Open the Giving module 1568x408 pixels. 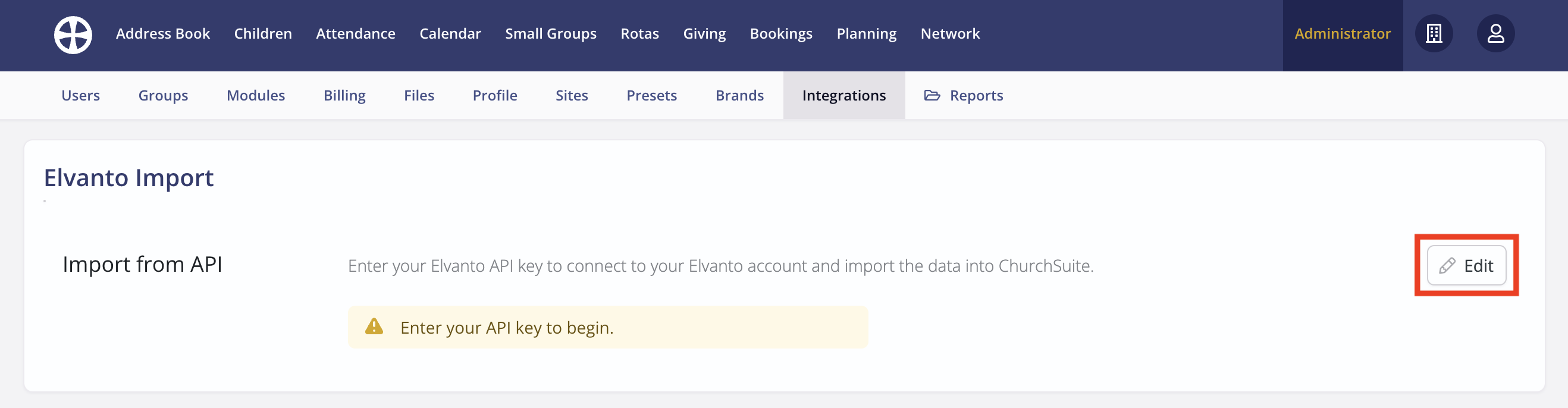point(704,33)
